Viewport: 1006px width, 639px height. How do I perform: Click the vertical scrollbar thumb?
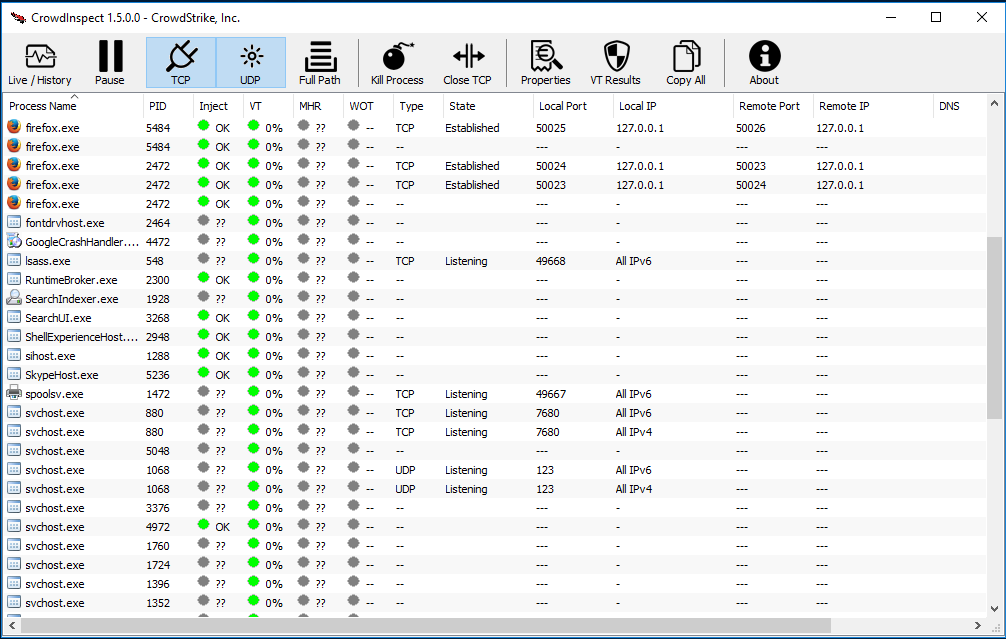click(x=994, y=328)
